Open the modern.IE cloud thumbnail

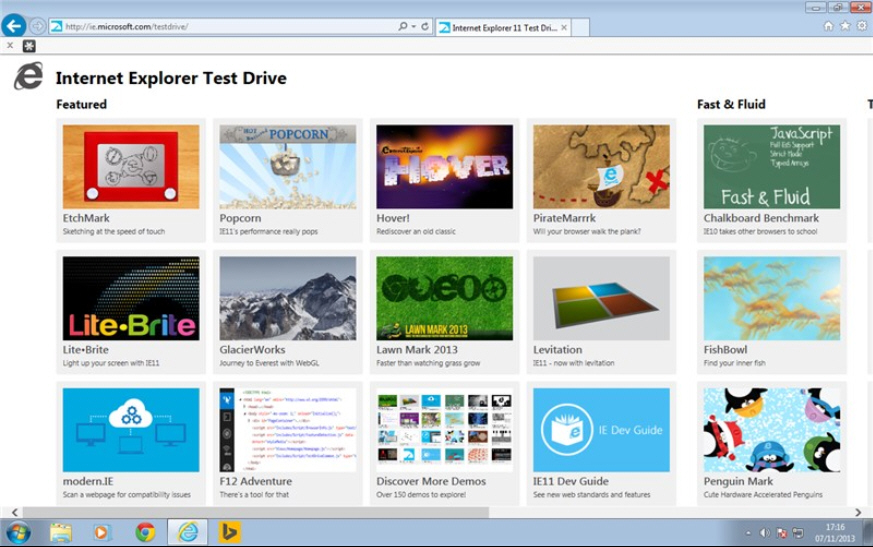(131, 430)
